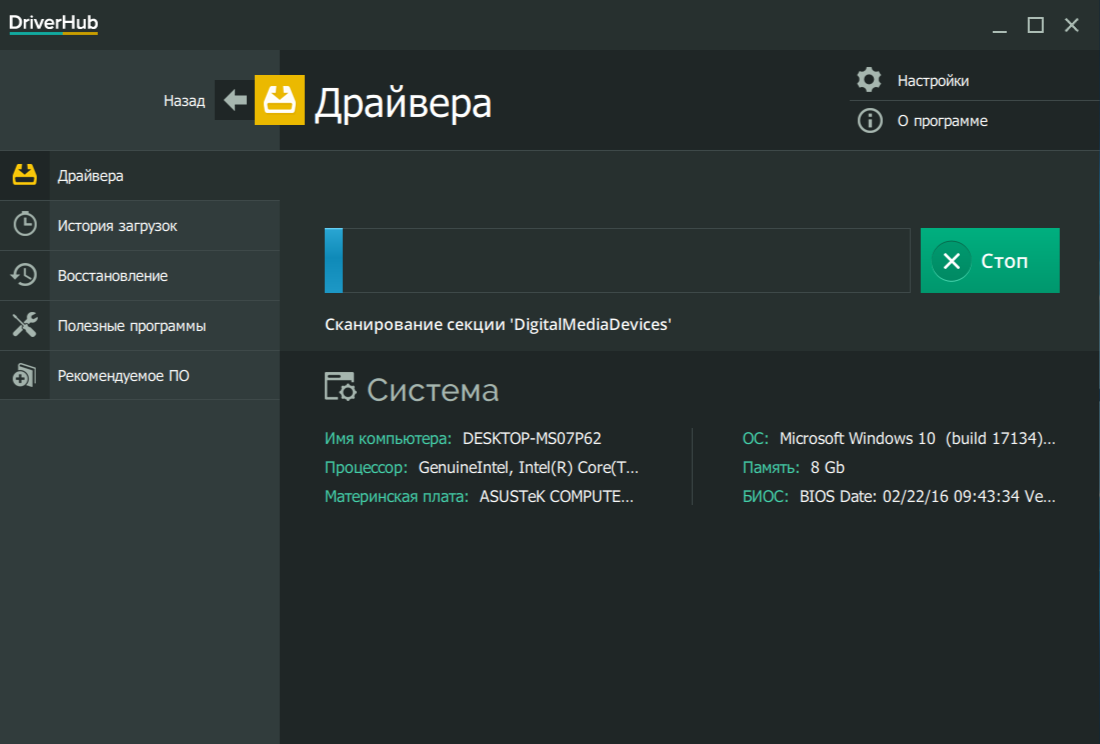1100x744 pixels.
Task: Click the Рекомендуемое ПО icon
Action: pyautogui.click(x=25, y=375)
